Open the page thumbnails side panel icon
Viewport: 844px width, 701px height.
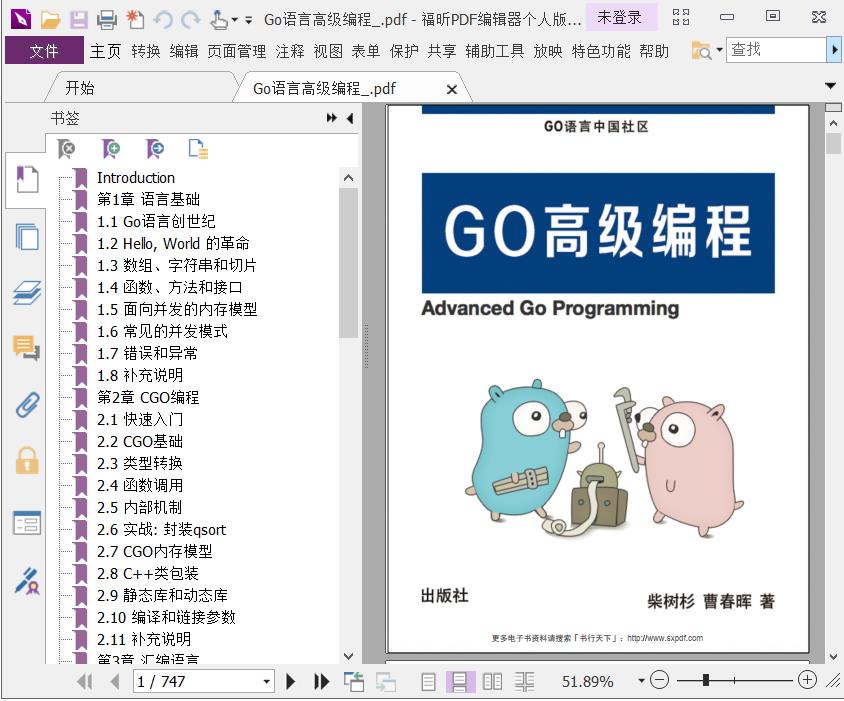tap(27, 236)
